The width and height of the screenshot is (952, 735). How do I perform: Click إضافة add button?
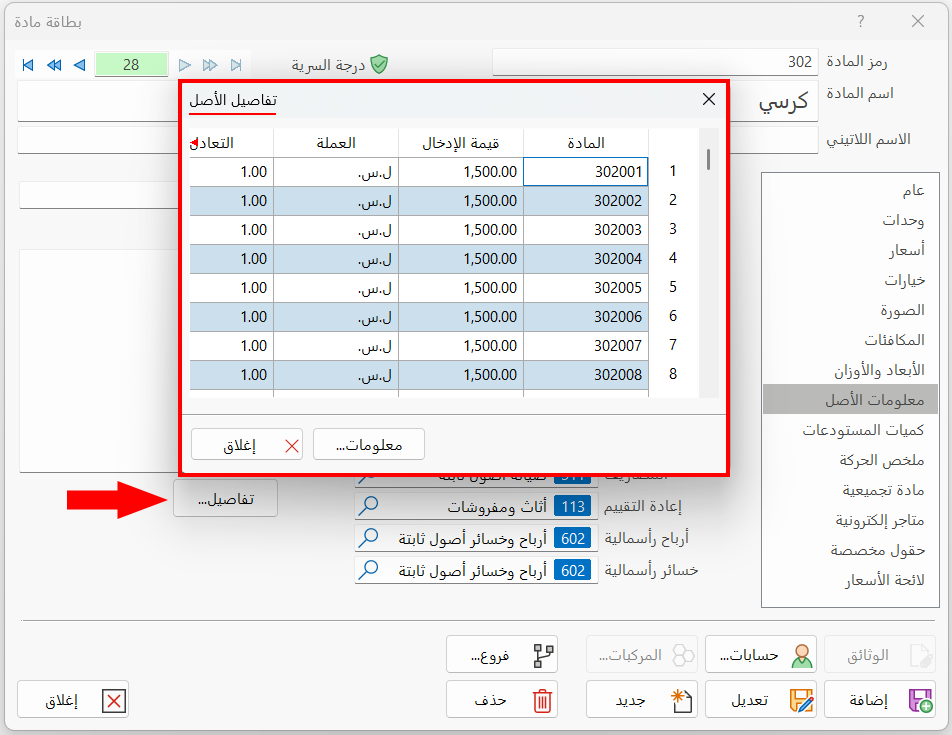pyautogui.click(x=880, y=699)
